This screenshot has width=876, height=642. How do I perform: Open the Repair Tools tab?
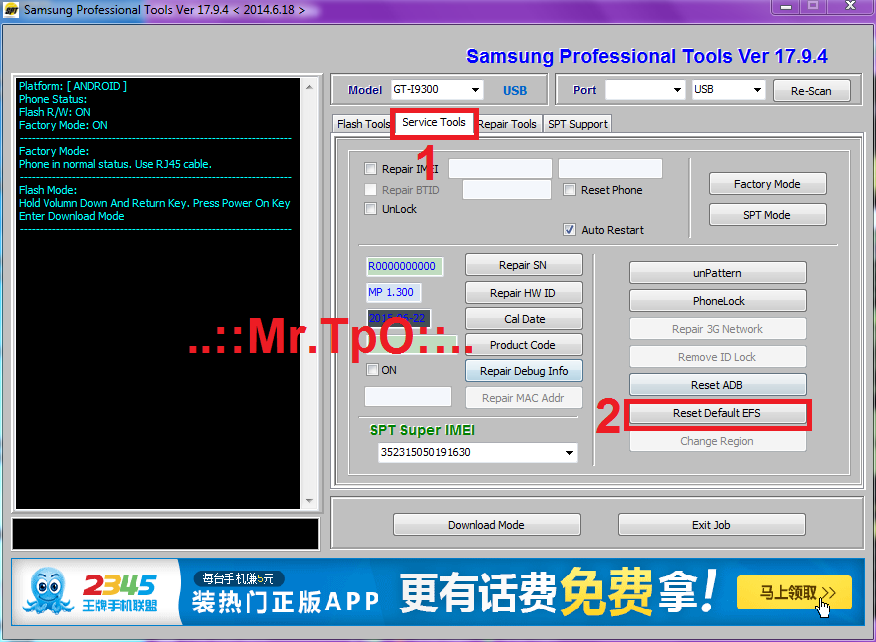[508, 124]
